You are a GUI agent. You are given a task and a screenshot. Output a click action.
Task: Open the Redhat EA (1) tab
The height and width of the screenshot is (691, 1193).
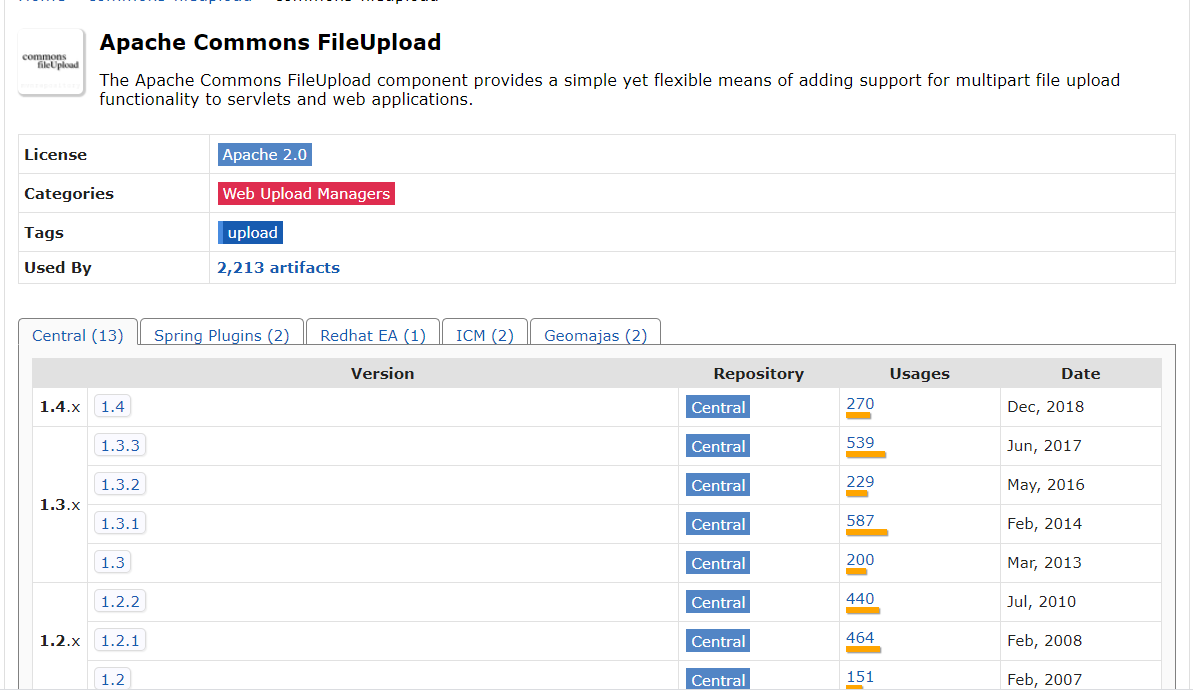pyautogui.click(x=373, y=335)
